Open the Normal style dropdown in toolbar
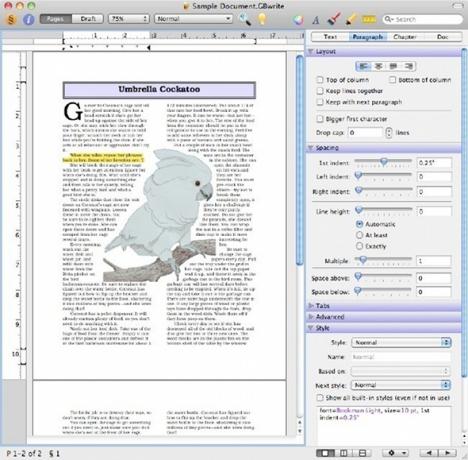Viewport: 468px width, 460px height. click(x=193, y=19)
